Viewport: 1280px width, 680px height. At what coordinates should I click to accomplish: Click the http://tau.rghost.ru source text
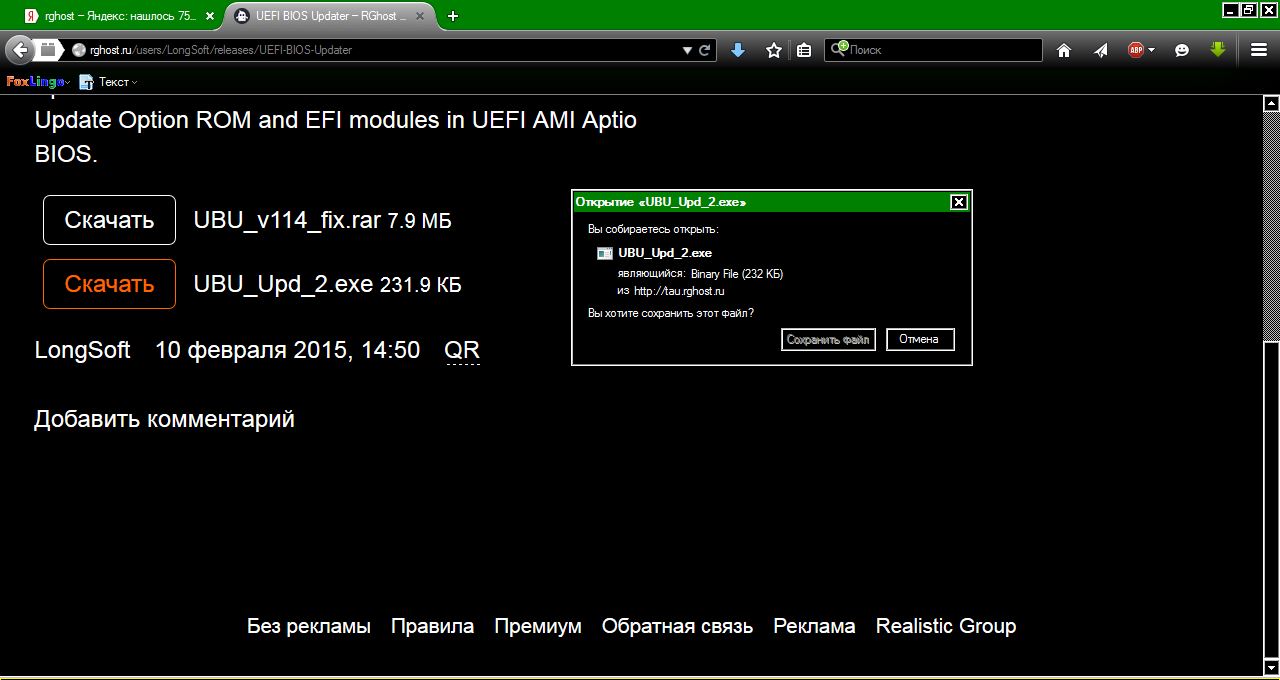pyautogui.click(x=679, y=291)
